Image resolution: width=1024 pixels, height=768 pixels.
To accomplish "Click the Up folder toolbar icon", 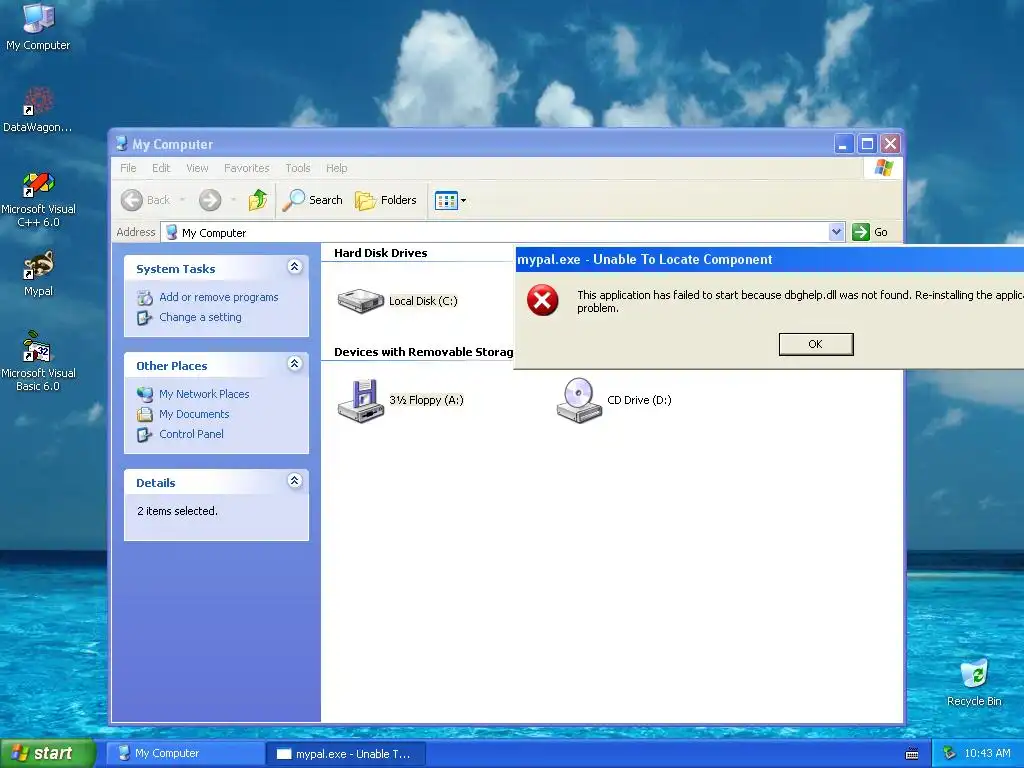I will pyautogui.click(x=258, y=200).
